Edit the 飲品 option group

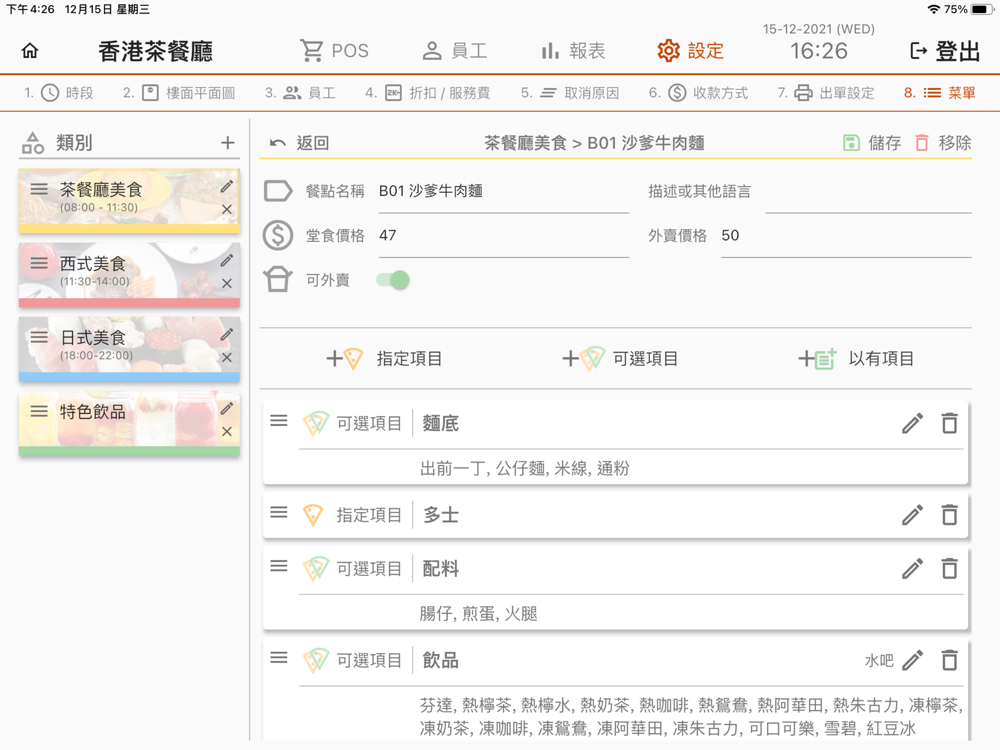click(x=912, y=660)
